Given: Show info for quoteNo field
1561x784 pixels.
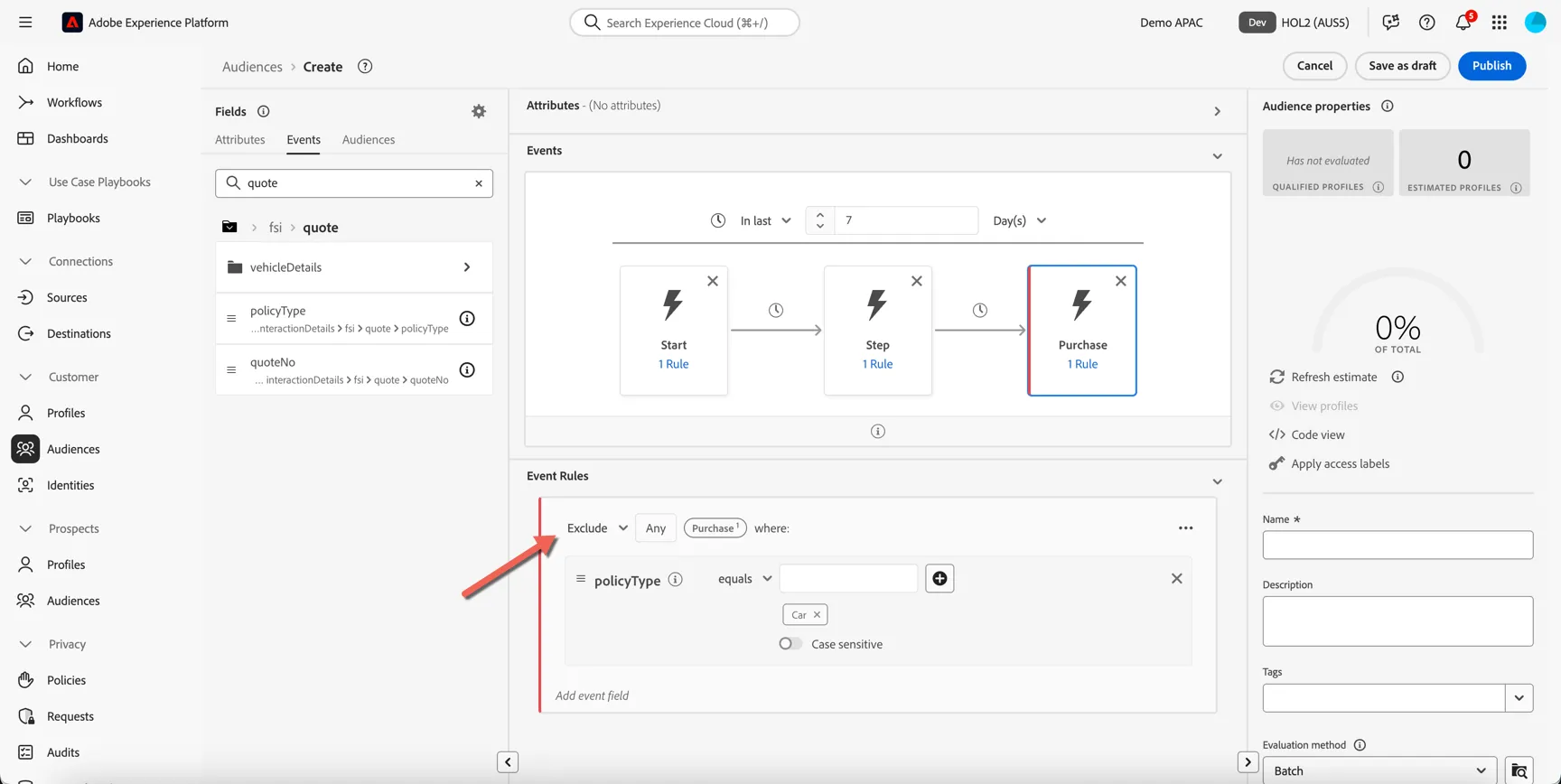Looking at the screenshot, I should pyautogui.click(x=467, y=369).
